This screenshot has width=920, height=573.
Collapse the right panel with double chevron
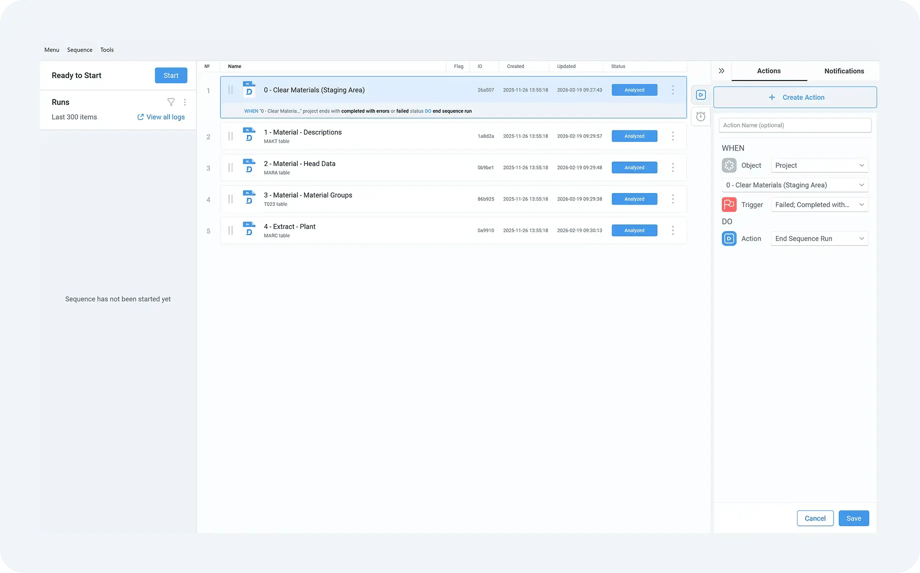pyautogui.click(x=722, y=71)
